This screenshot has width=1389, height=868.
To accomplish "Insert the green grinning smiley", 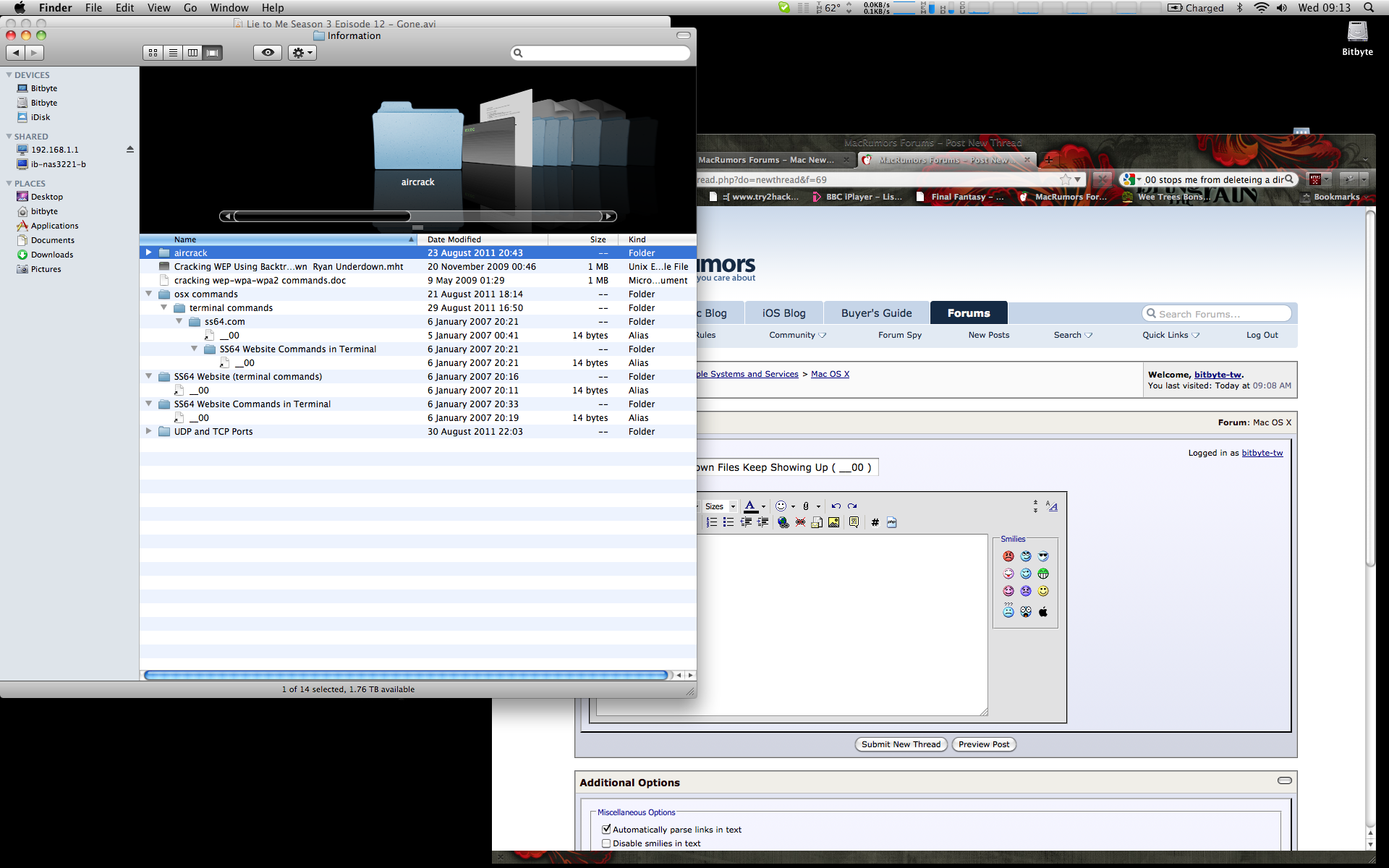I will (1043, 574).
